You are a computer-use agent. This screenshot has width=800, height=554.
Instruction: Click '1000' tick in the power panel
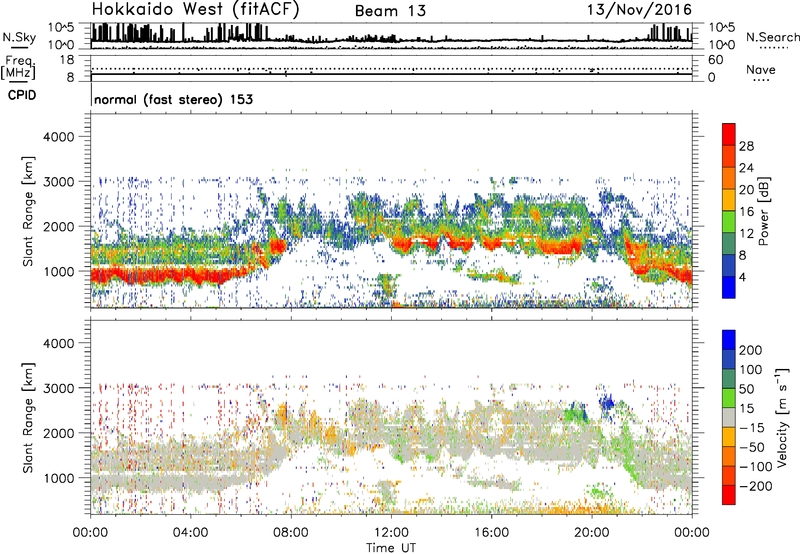click(58, 271)
